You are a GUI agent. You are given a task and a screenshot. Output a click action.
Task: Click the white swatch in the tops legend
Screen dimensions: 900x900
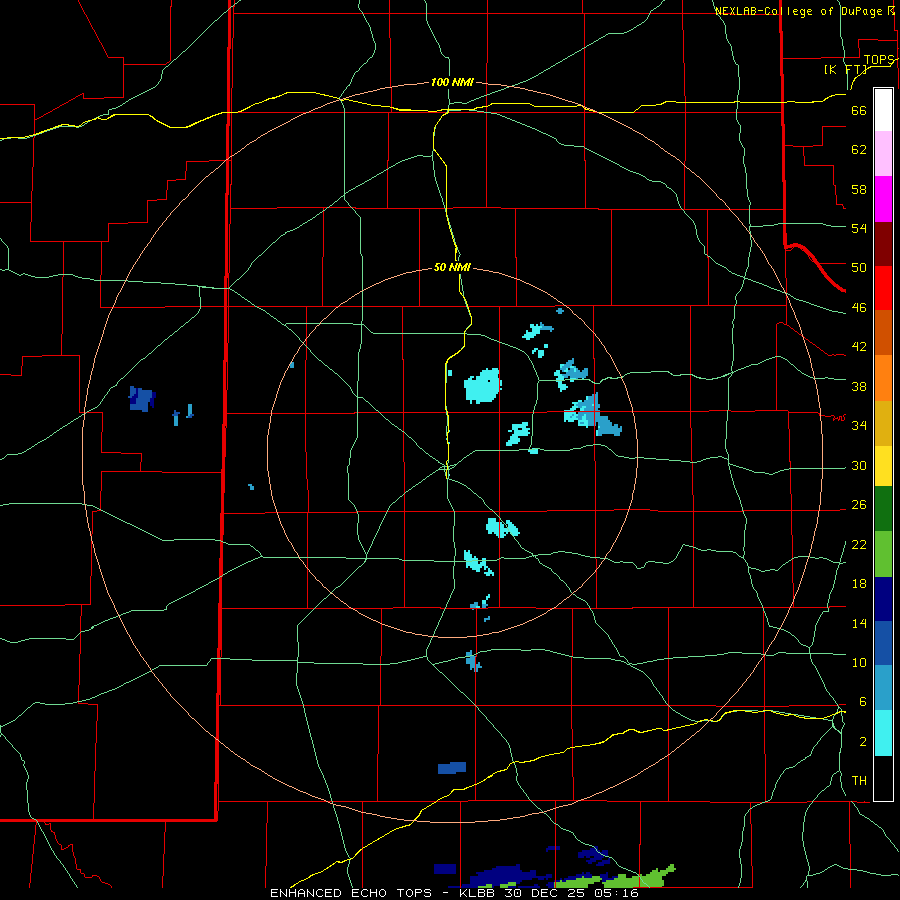pos(883,110)
